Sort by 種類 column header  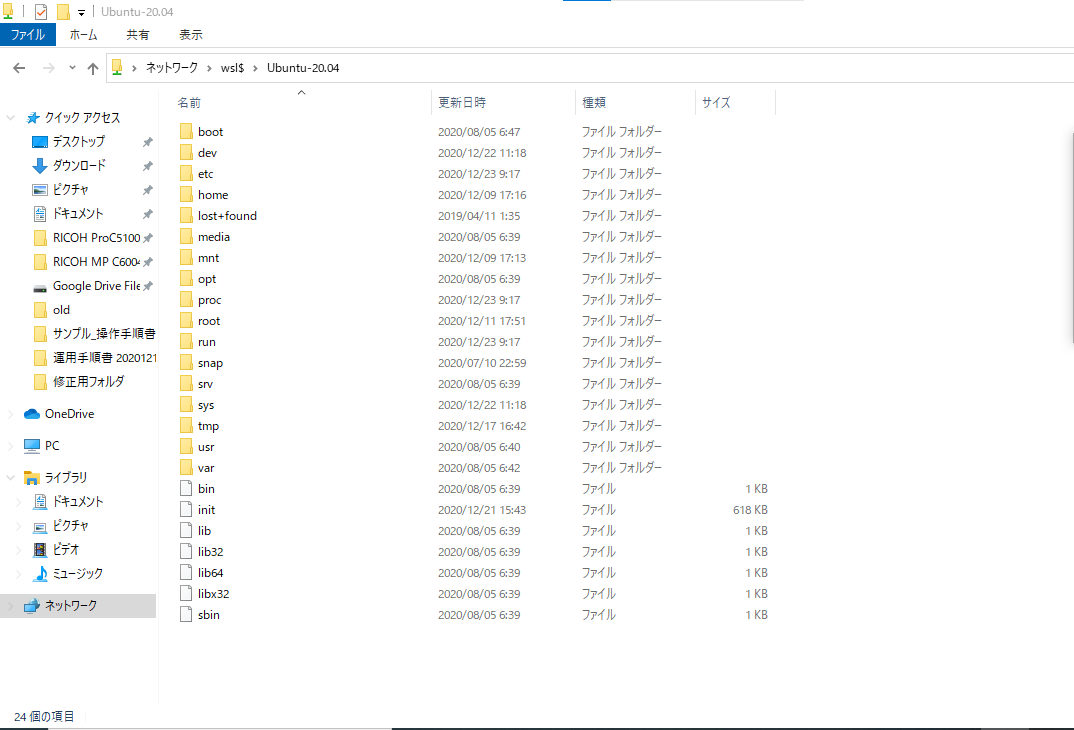point(594,103)
